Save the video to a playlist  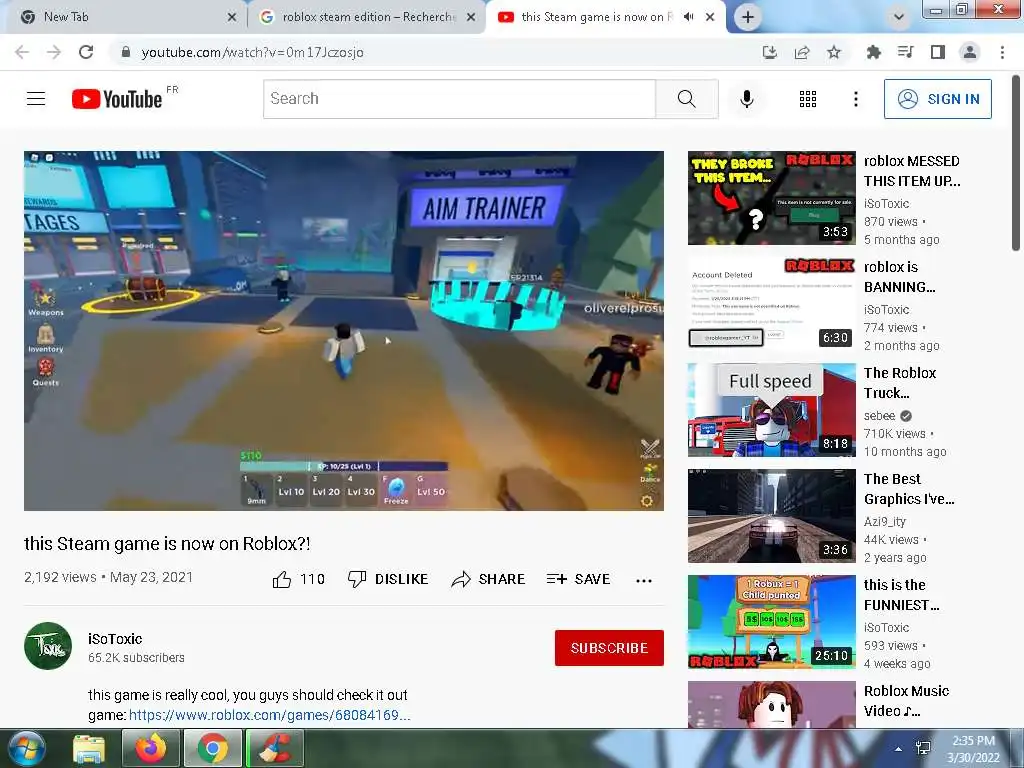click(579, 579)
